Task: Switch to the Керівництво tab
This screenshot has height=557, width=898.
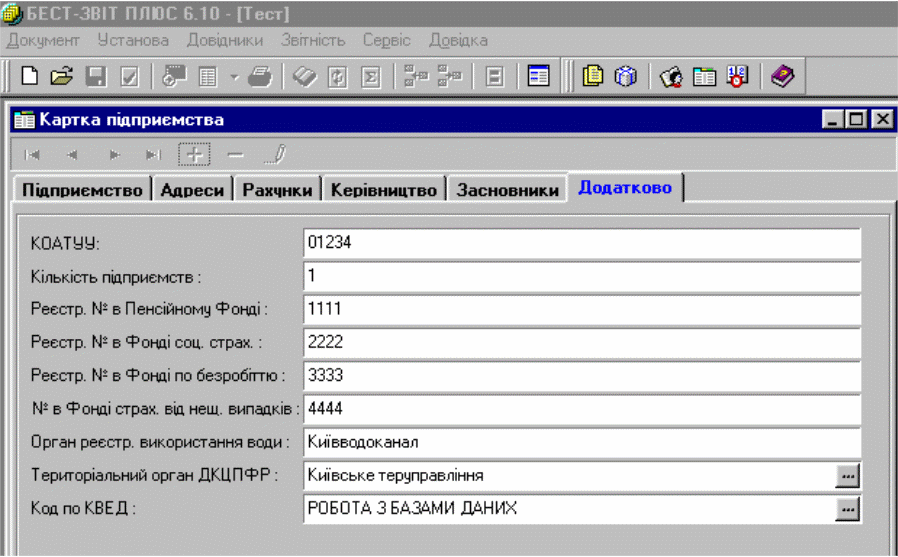Action: (x=384, y=190)
